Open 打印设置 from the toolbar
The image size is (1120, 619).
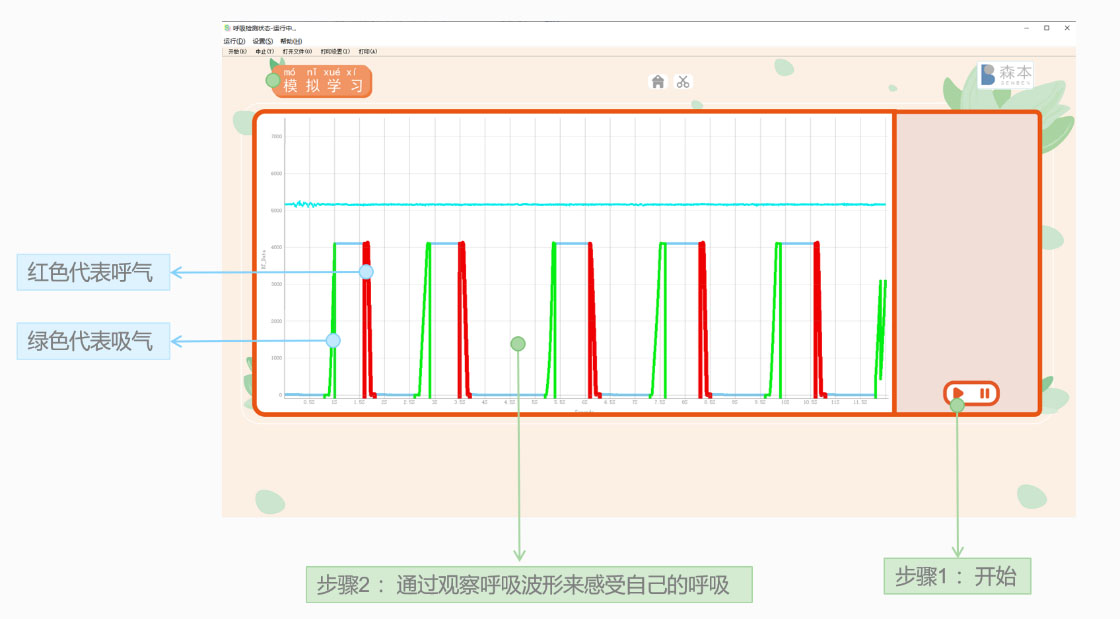coord(335,51)
